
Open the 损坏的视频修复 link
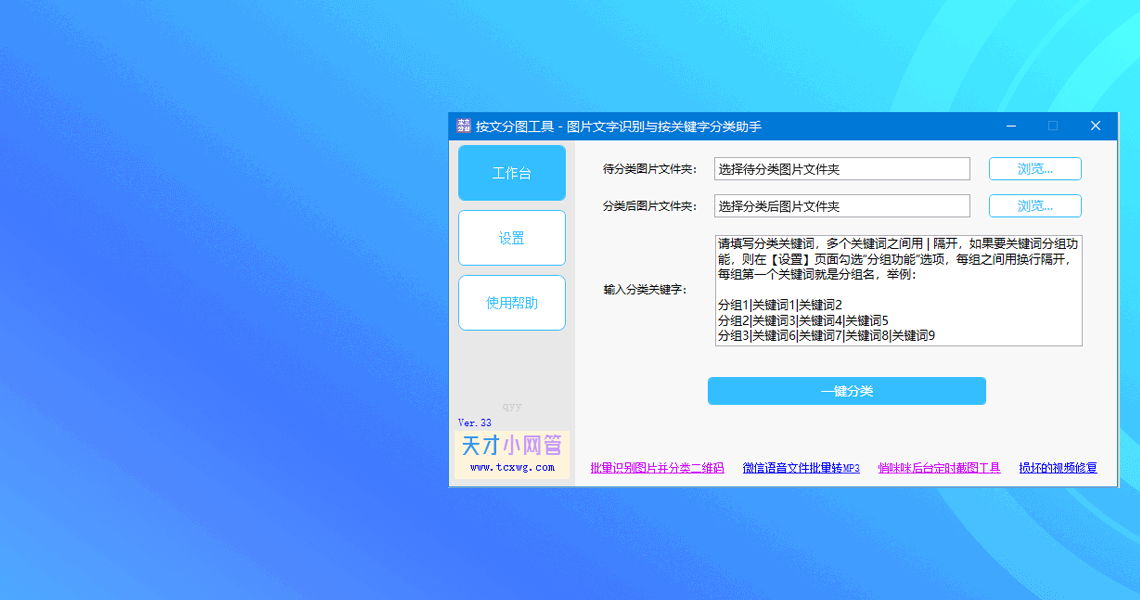(x=1059, y=467)
